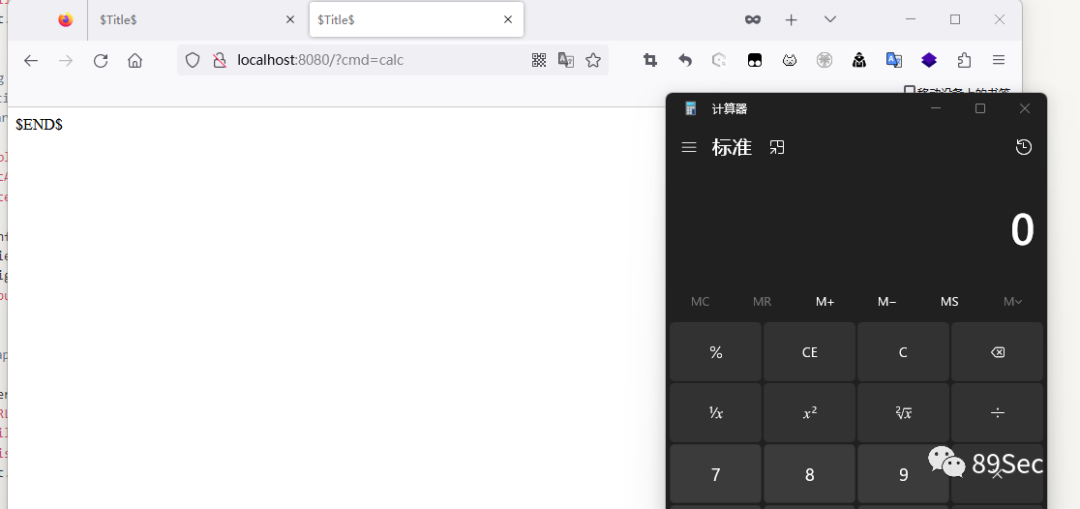Open a new Firefox tab
The image size is (1080, 509).
[x=791, y=20]
